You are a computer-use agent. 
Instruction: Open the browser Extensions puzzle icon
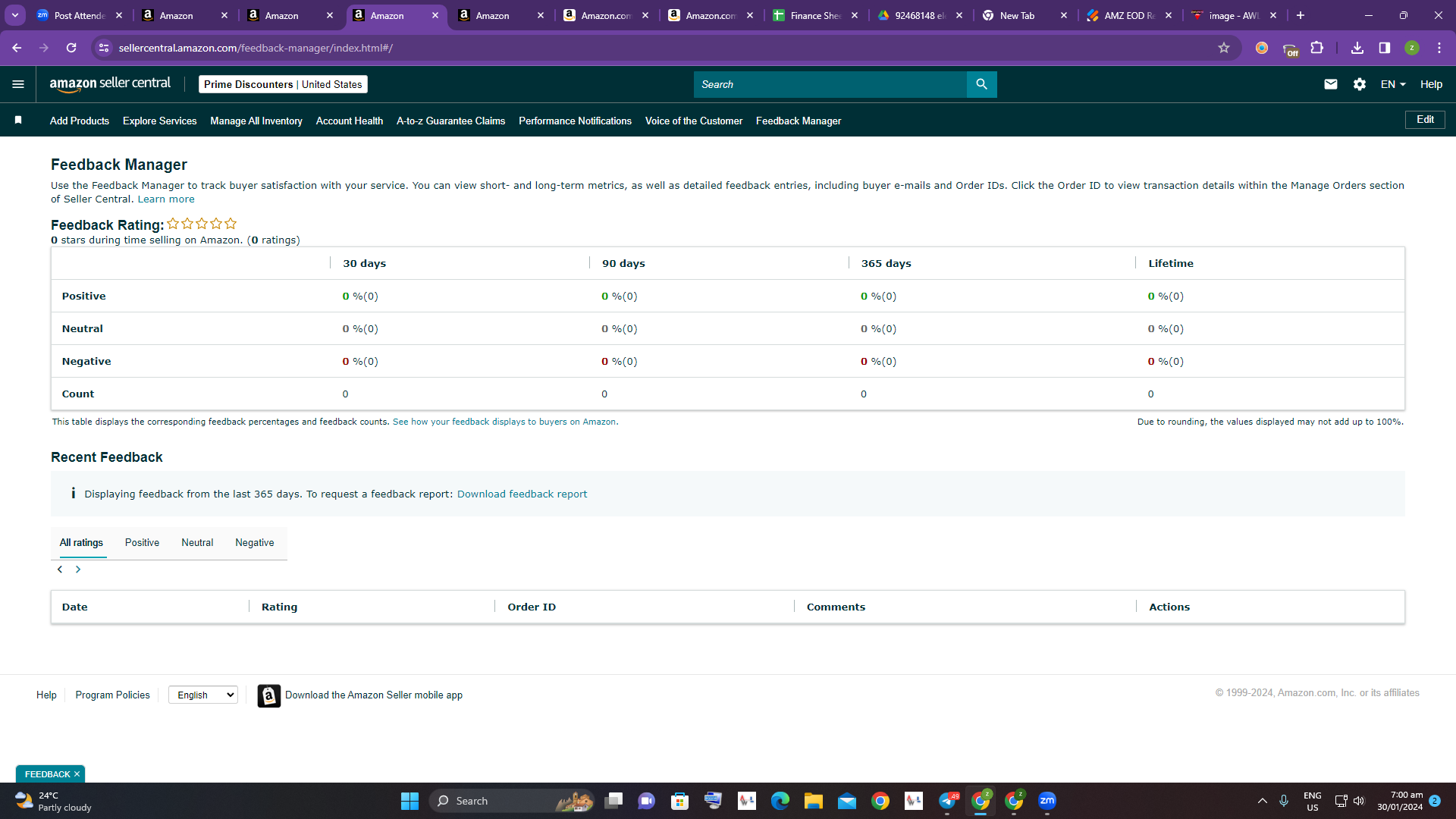coord(1317,48)
